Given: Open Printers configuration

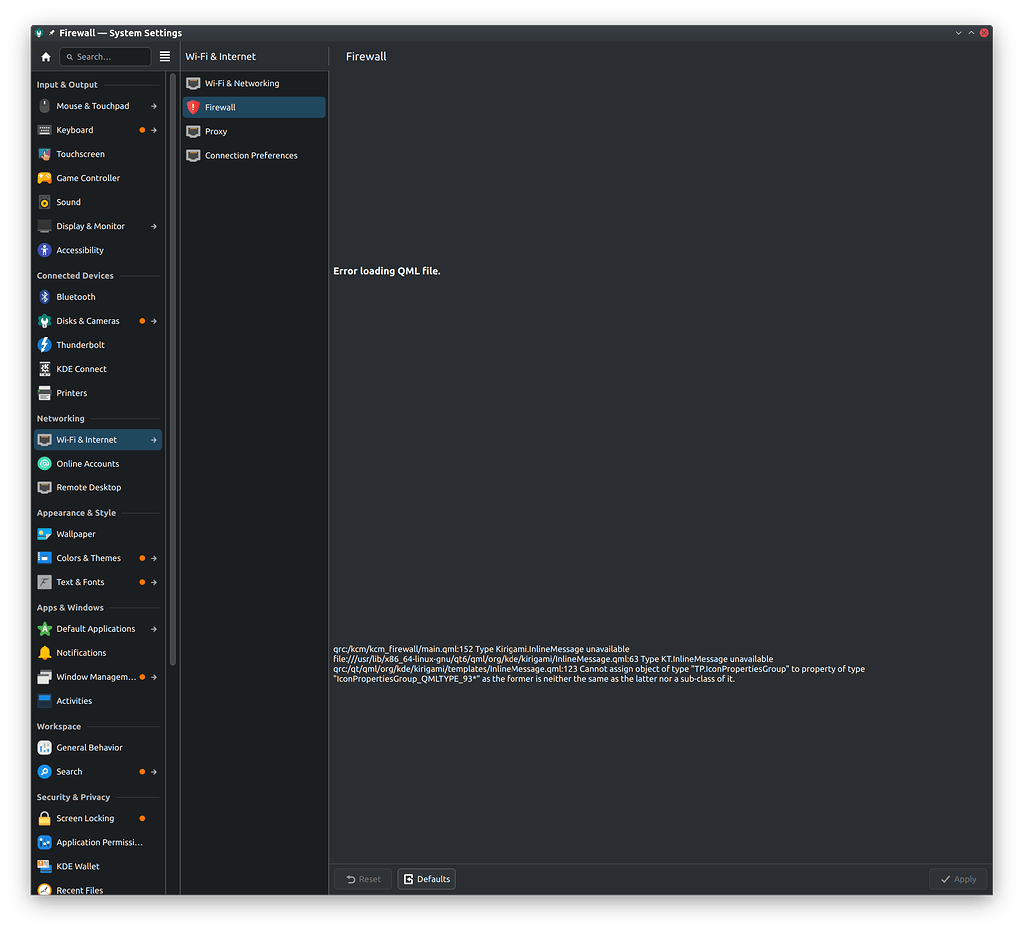Looking at the screenshot, I should (44, 393).
